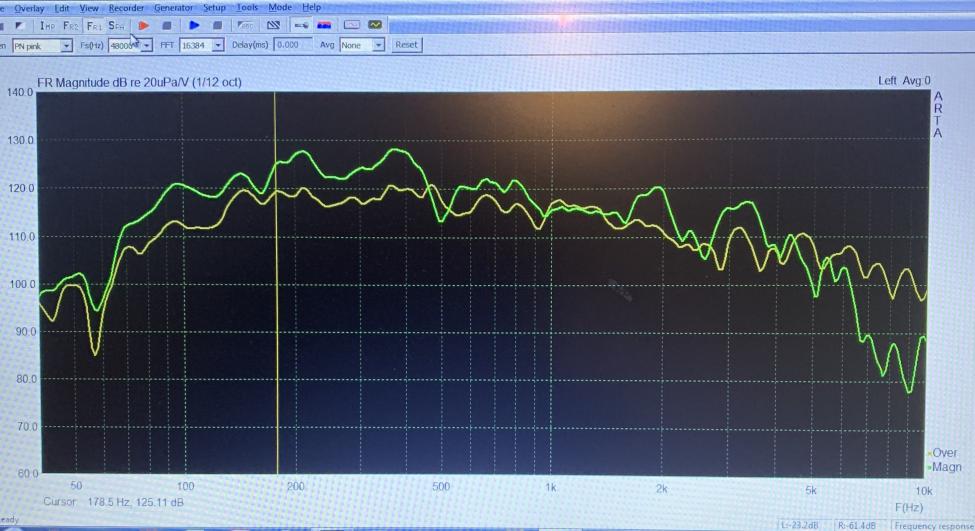
Task: Select the FR1 single-channel mode icon
Action: [94, 25]
